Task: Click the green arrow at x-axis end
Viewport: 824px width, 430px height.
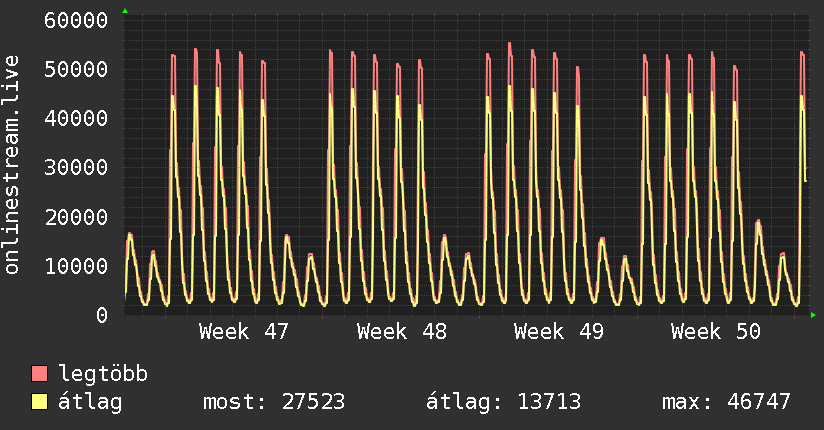Action: pyautogui.click(x=813, y=315)
